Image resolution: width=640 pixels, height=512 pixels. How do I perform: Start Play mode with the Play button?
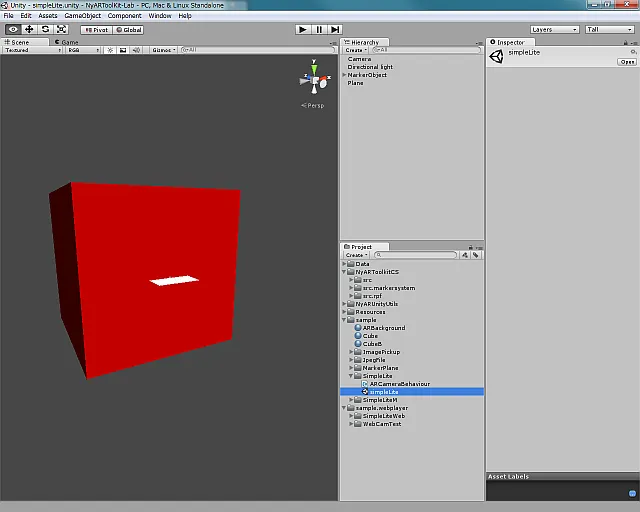[302, 29]
